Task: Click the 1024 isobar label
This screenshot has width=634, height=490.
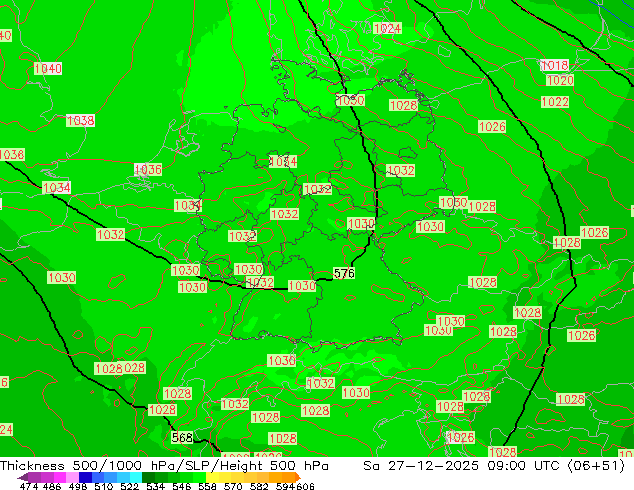Action: click(x=387, y=28)
